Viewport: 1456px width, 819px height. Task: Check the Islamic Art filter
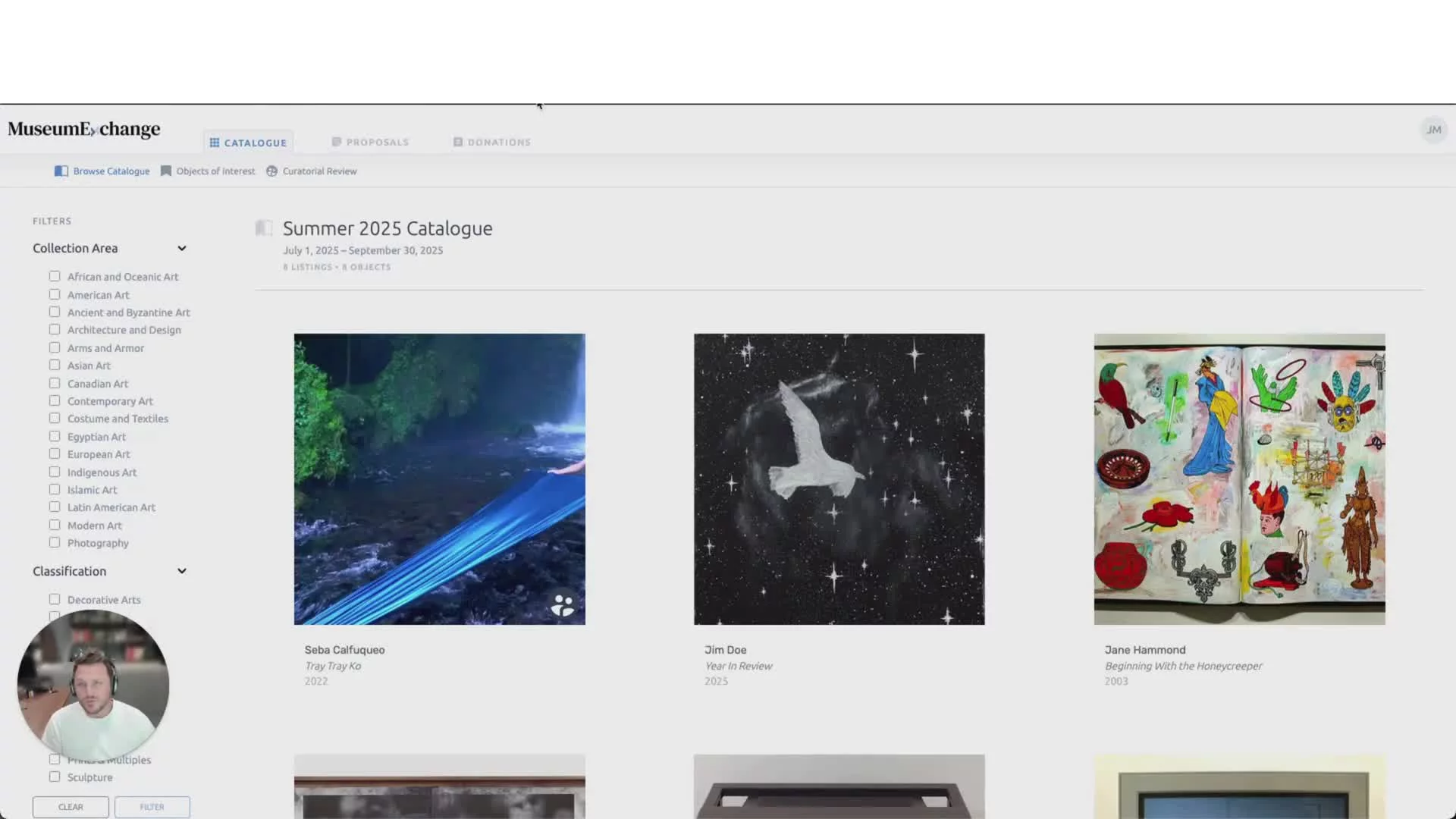(55, 490)
